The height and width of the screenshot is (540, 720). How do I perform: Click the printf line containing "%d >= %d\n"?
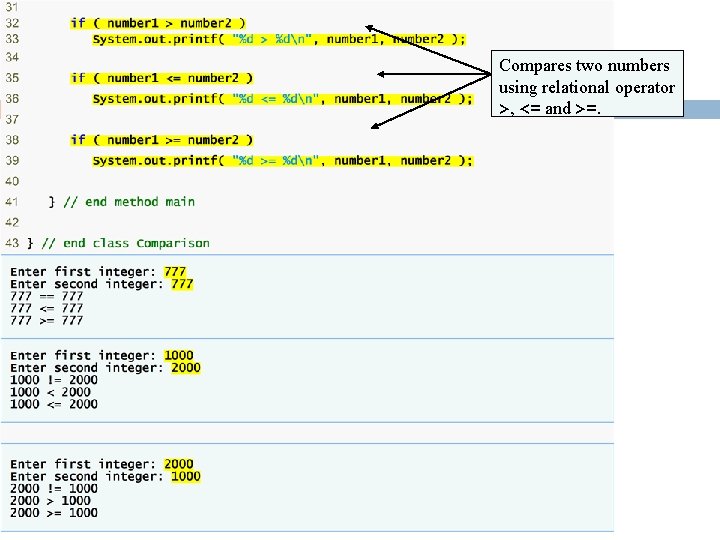coord(282,160)
